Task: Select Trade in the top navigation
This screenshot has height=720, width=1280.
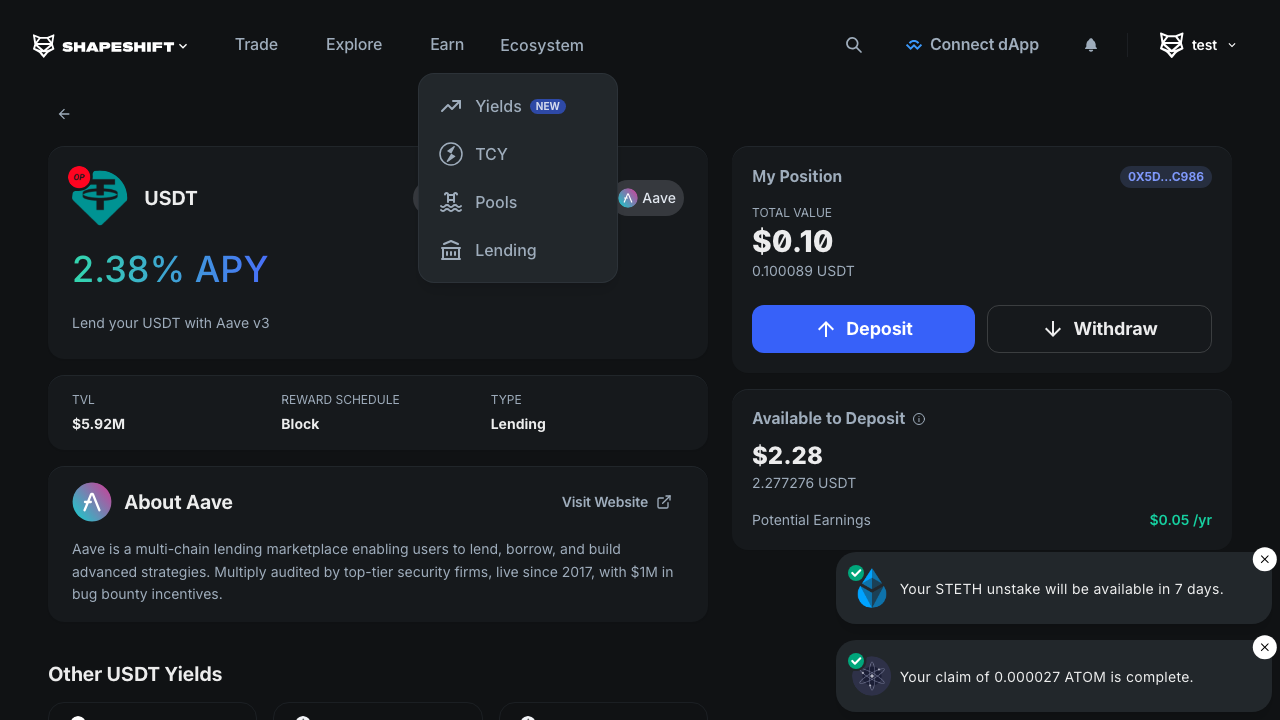Action: [x=256, y=45]
